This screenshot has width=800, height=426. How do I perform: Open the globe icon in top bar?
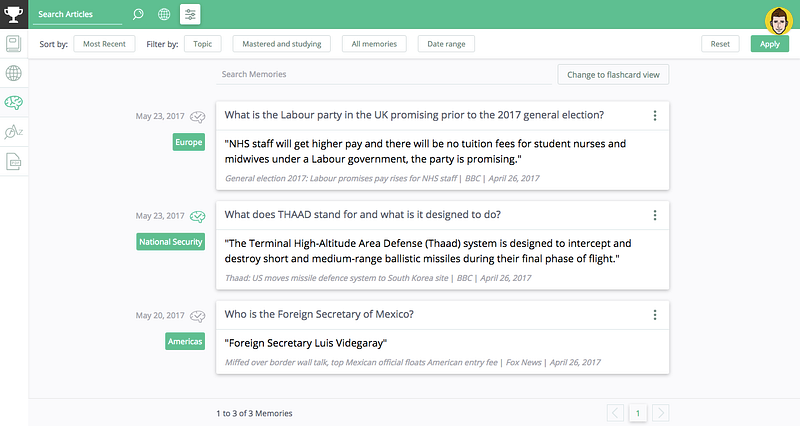(164, 14)
